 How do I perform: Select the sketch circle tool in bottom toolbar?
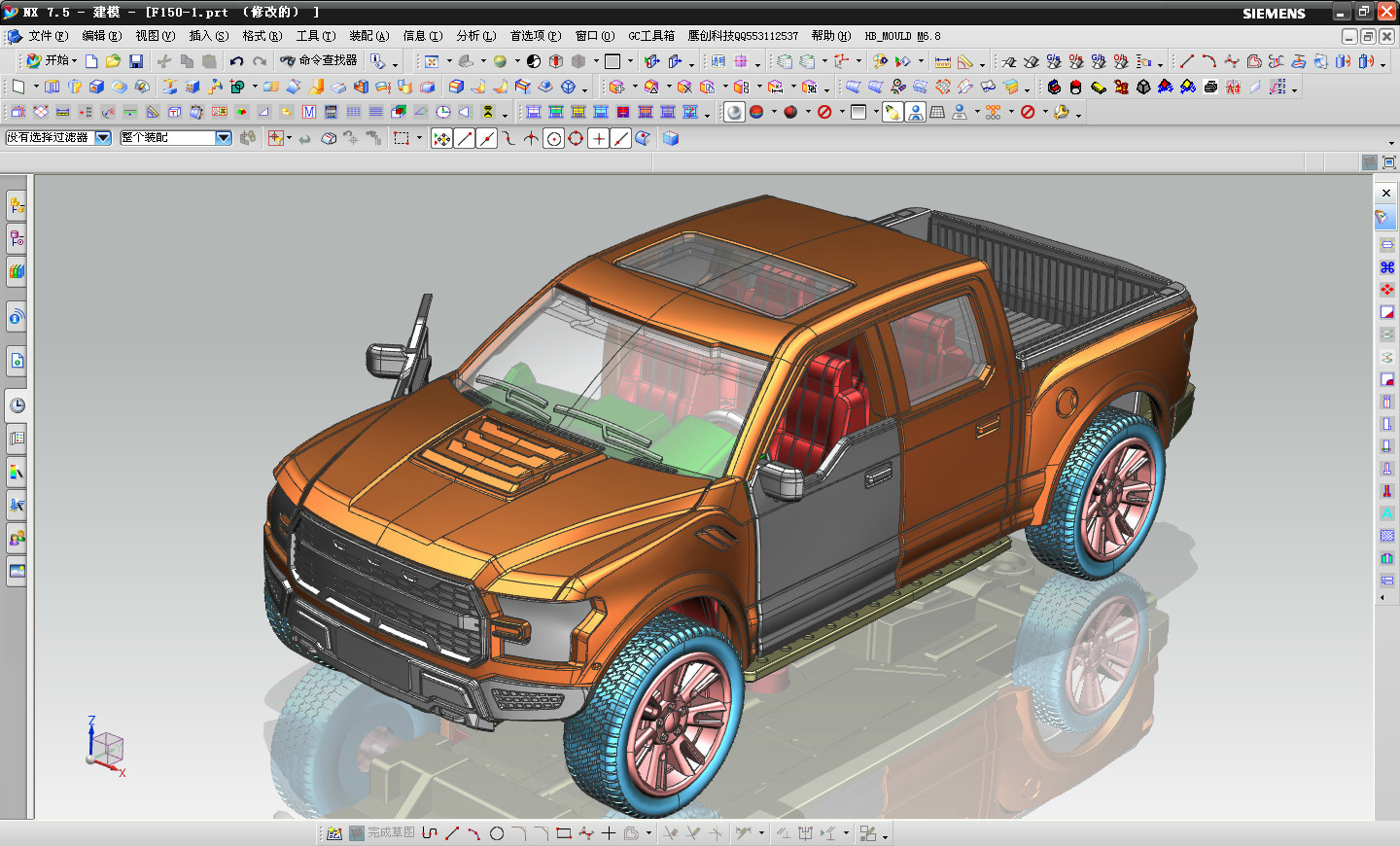497,833
